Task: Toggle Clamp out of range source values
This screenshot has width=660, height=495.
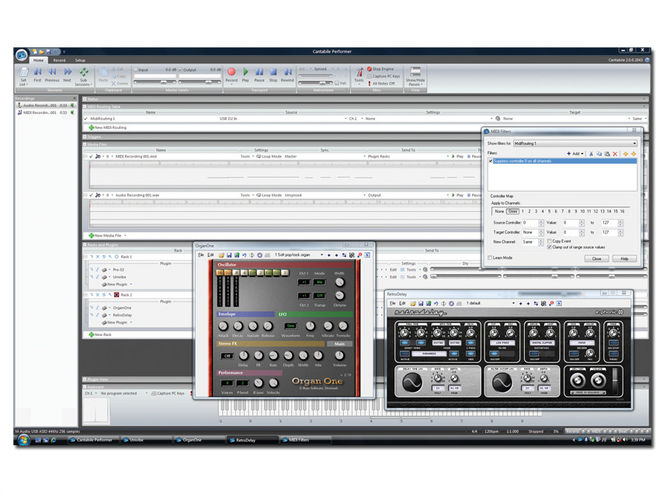Action: click(x=549, y=247)
